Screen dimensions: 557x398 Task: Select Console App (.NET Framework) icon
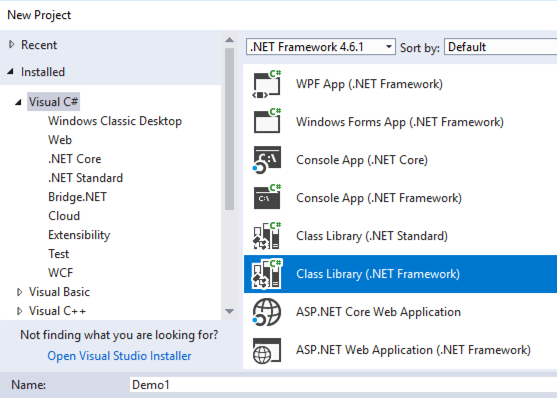267,198
